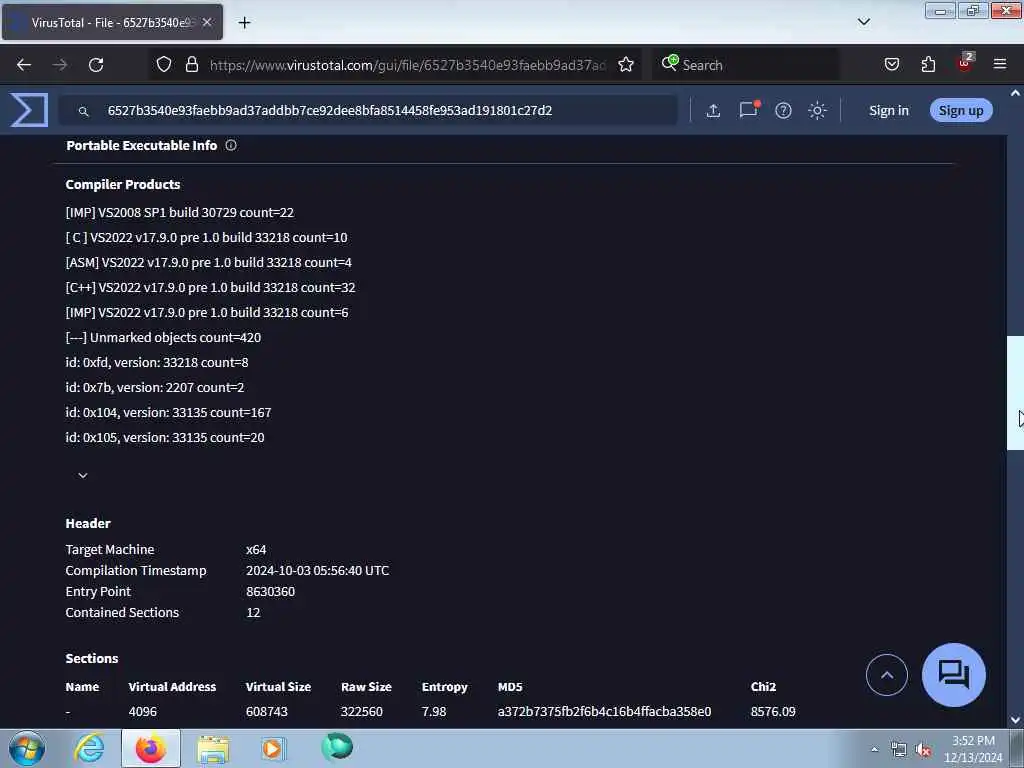Click the page vertical scrollbar thumb
This screenshot has height=768, width=1024.
coord(1015,392)
